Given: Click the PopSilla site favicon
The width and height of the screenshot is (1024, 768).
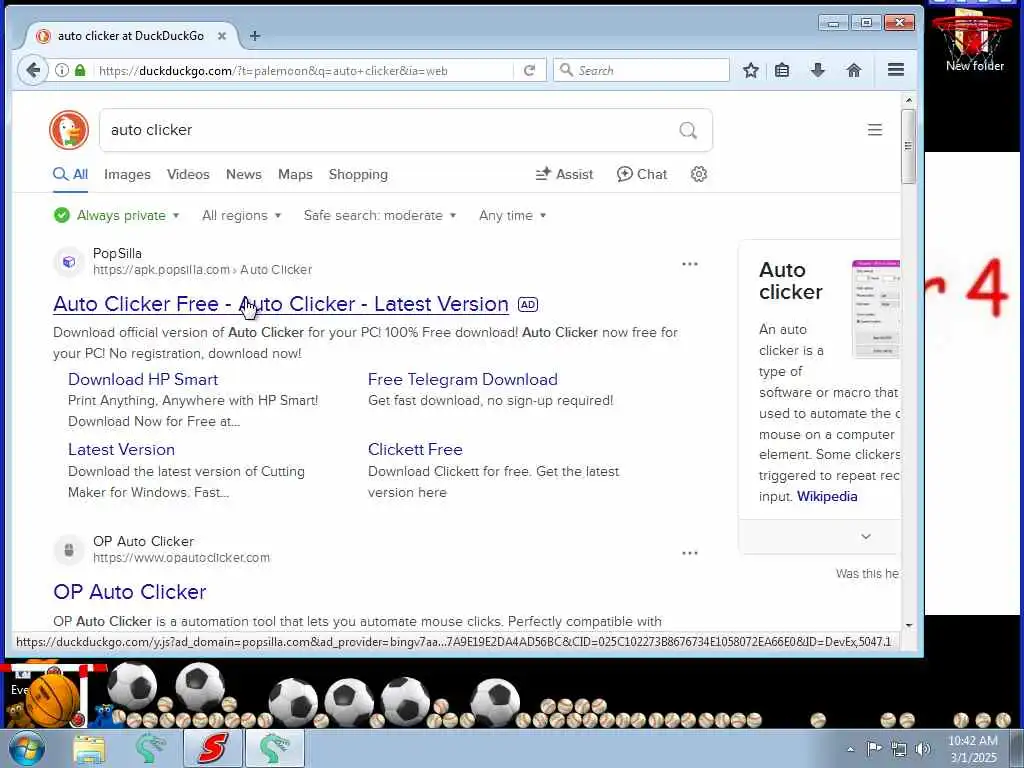Looking at the screenshot, I should point(69,262).
